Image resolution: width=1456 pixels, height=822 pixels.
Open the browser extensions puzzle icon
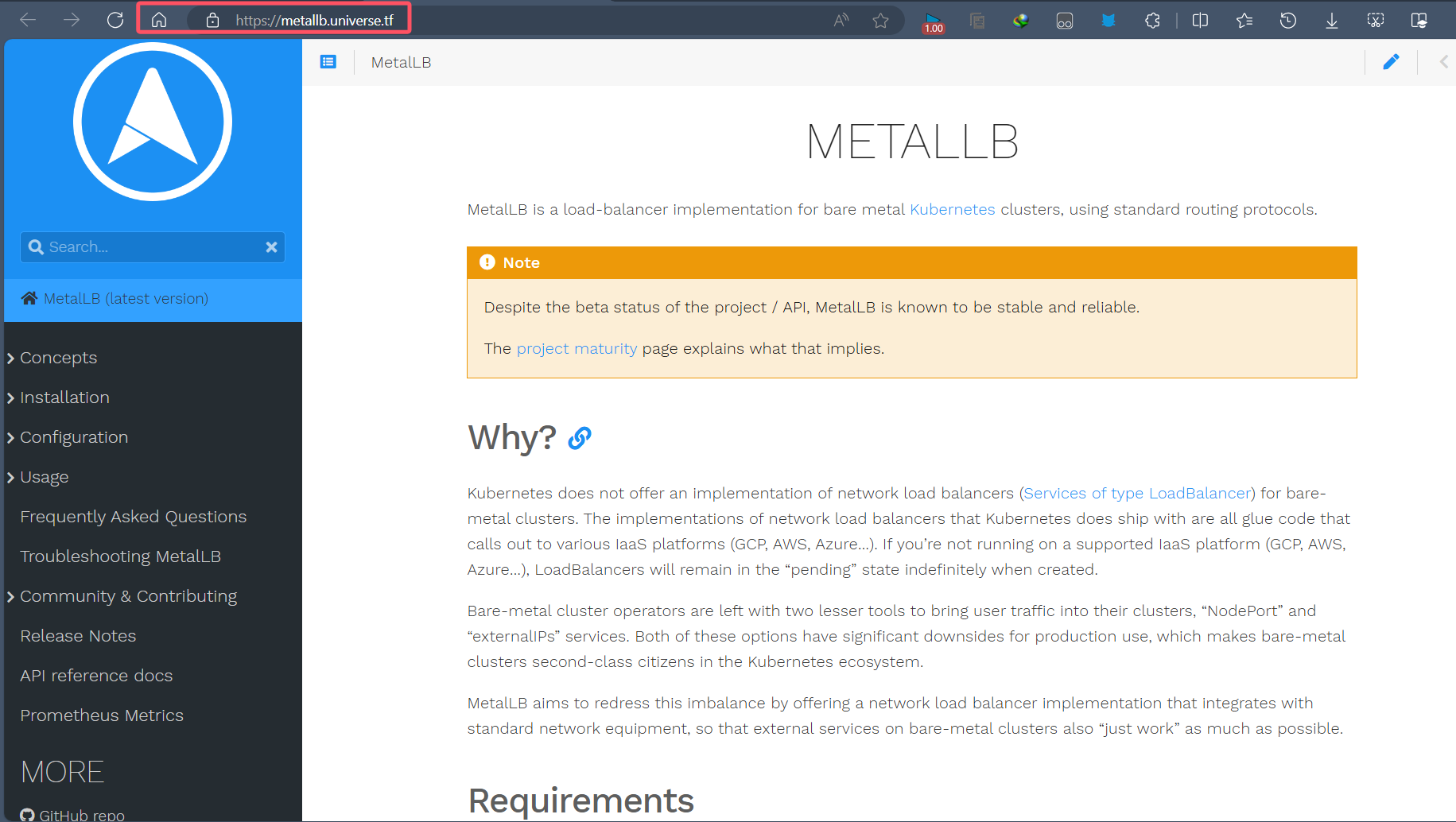point(1152,21)
